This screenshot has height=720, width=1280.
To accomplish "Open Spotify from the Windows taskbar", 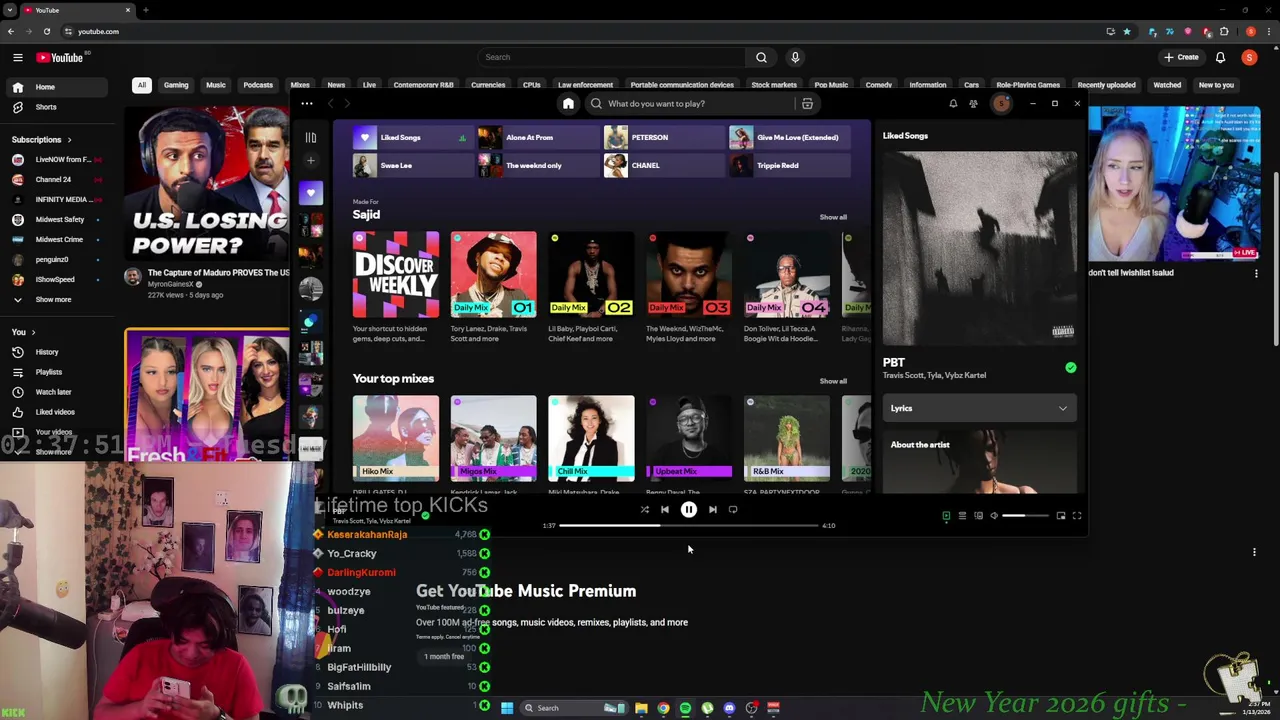I will [685, 708].
